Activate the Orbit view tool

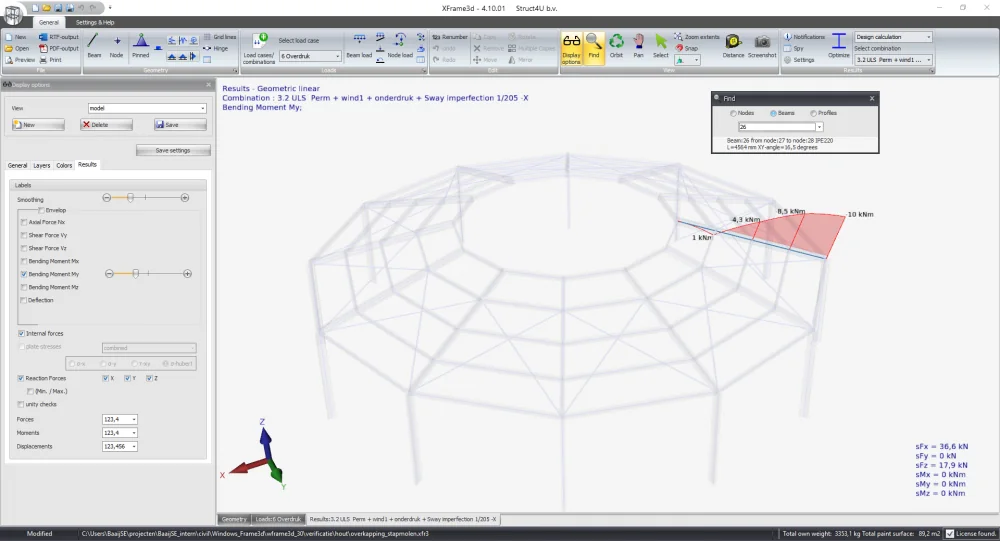click(616, 46)
